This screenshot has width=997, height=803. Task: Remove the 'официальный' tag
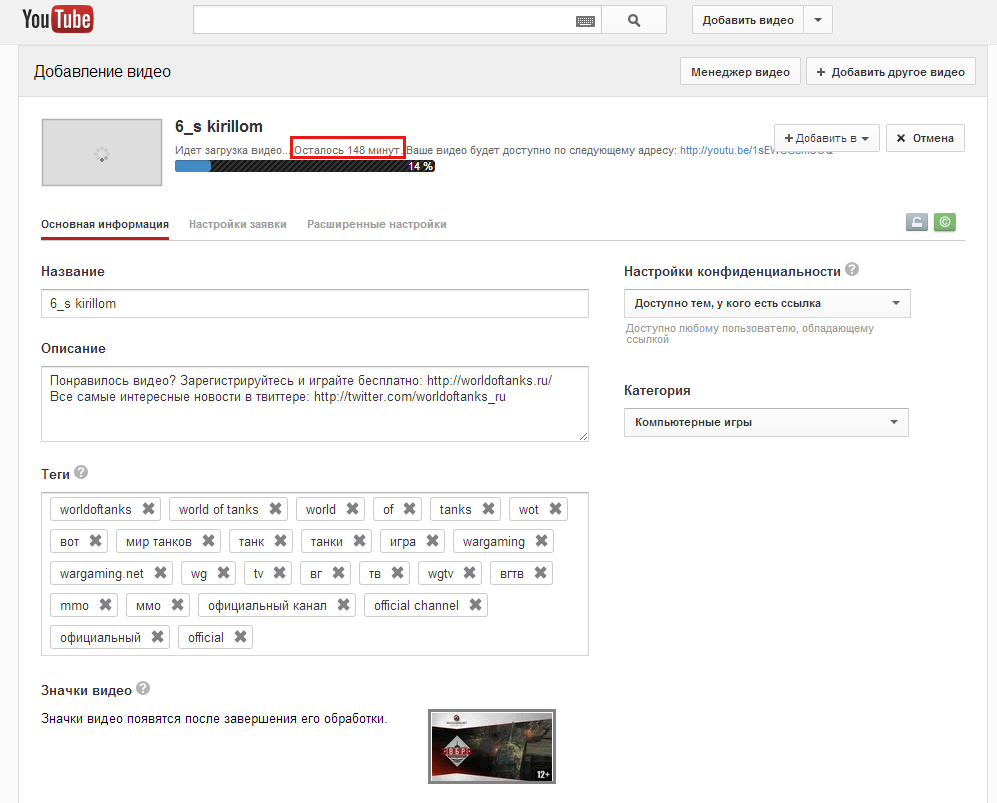pos(157,636)
